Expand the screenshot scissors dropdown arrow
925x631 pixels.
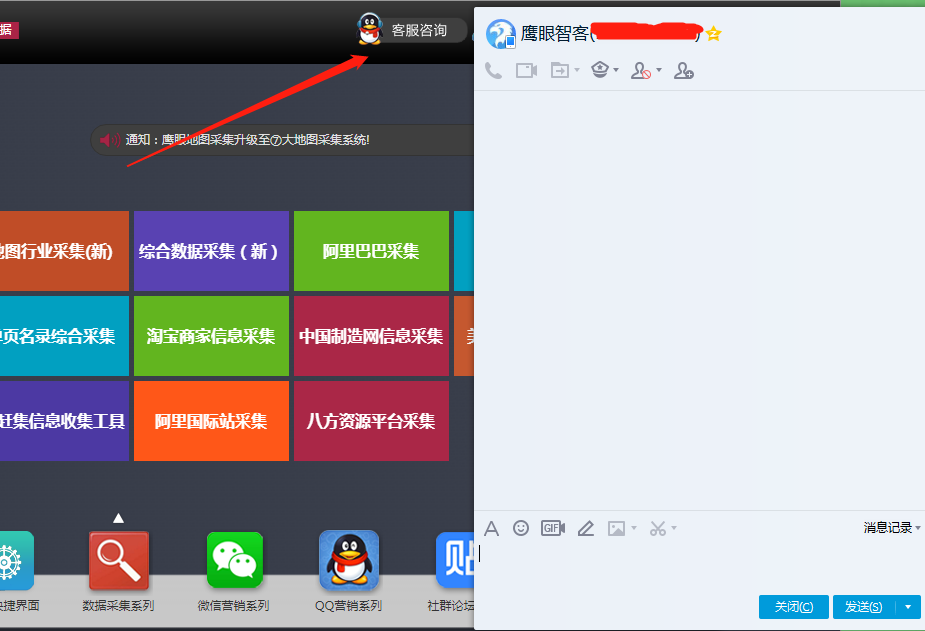[x=674, y=529]
